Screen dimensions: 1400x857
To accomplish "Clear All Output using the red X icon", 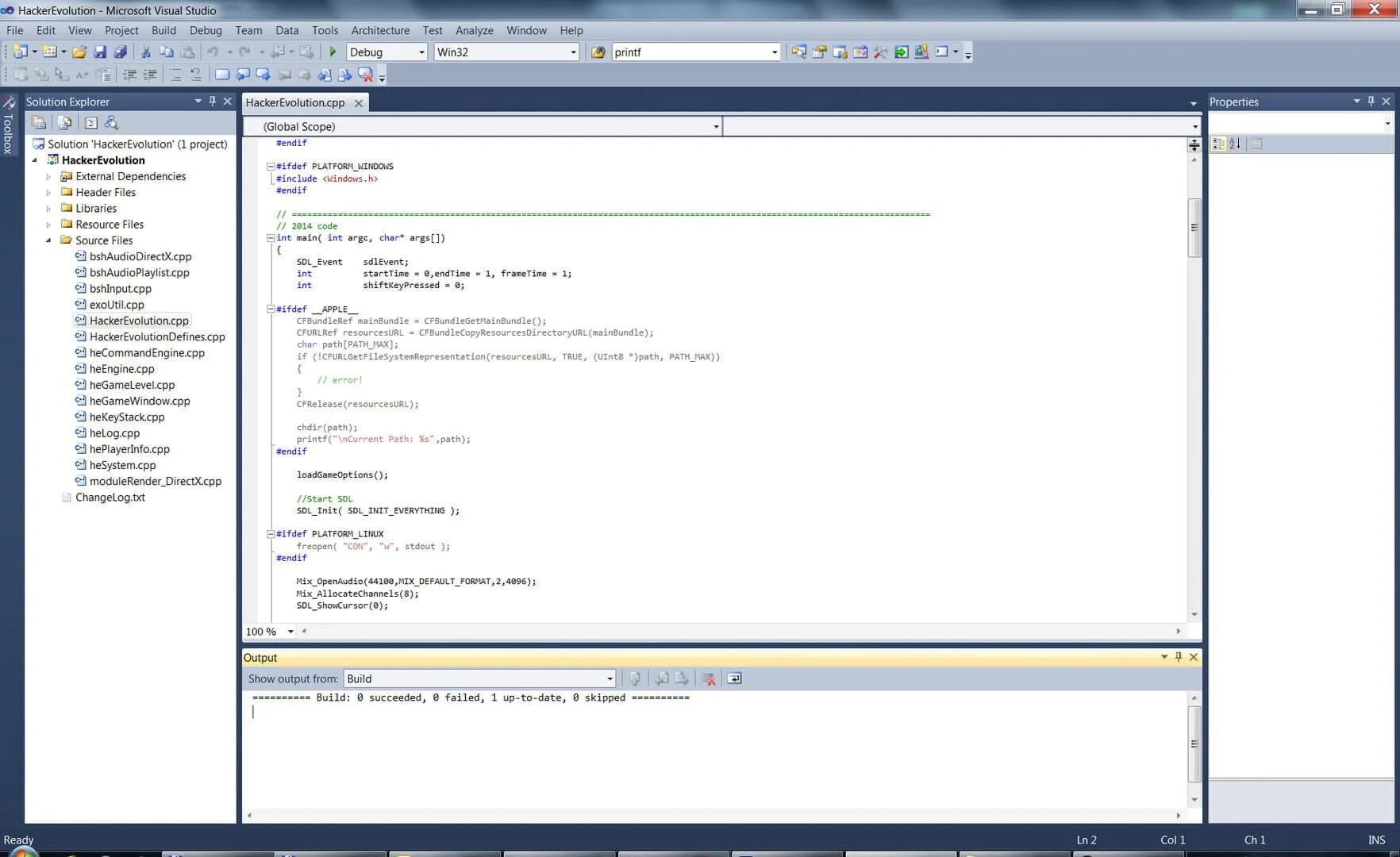I will (x=709, y=678).
